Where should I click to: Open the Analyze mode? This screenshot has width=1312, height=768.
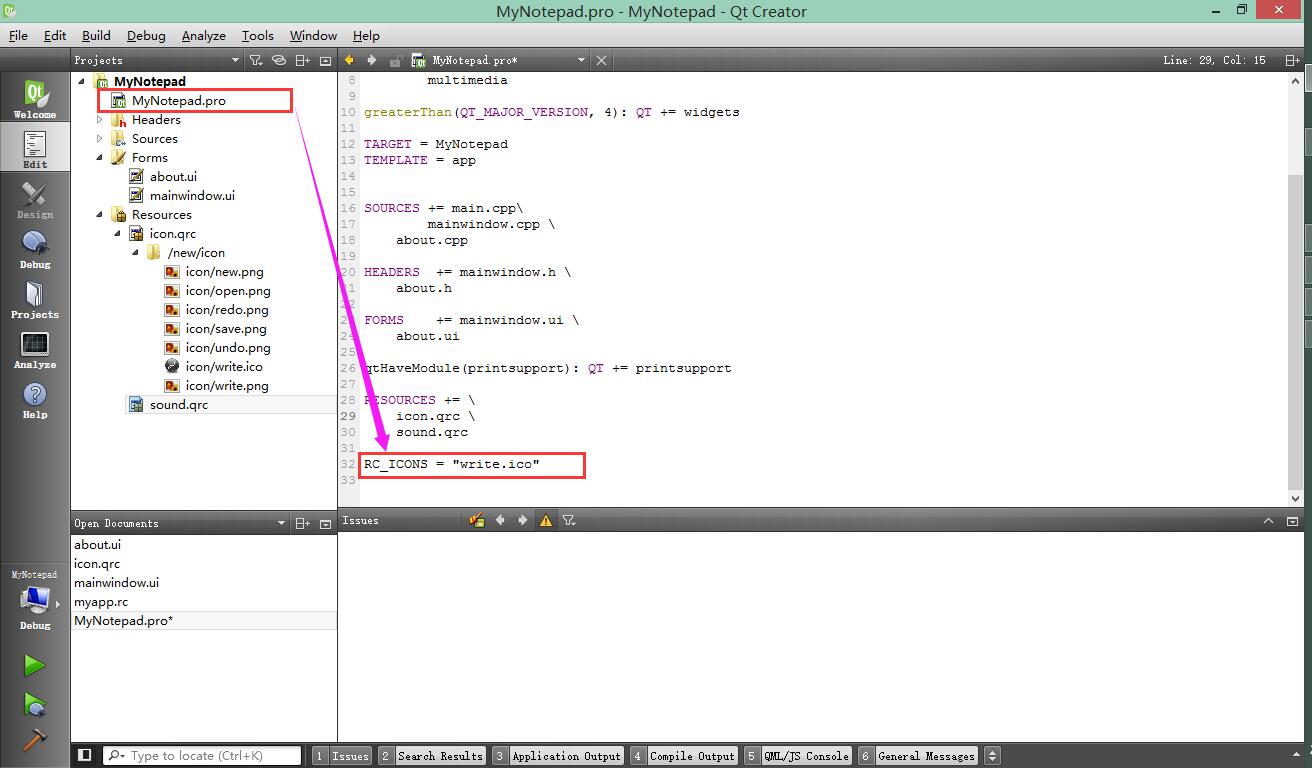[x=35, y=349]
